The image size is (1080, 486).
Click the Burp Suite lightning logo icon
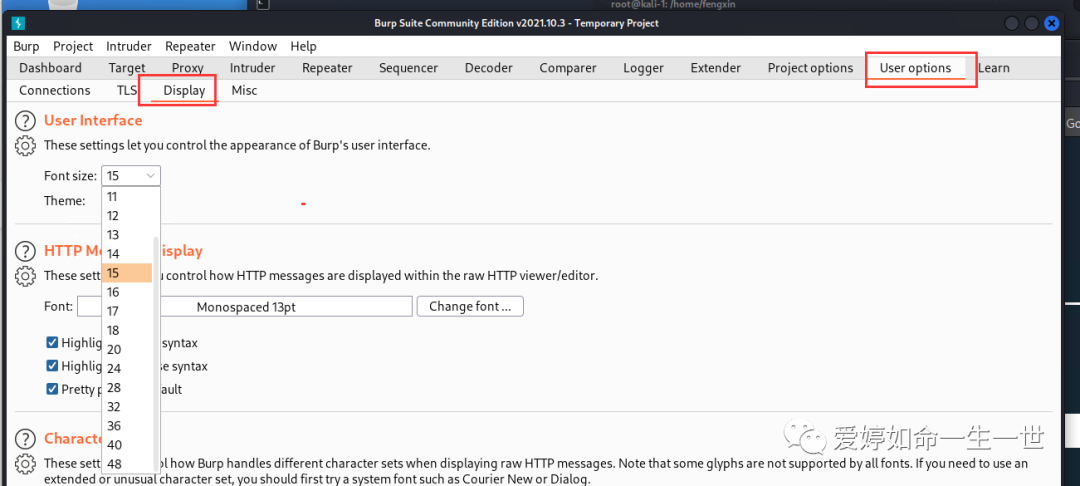coord(19,23)
